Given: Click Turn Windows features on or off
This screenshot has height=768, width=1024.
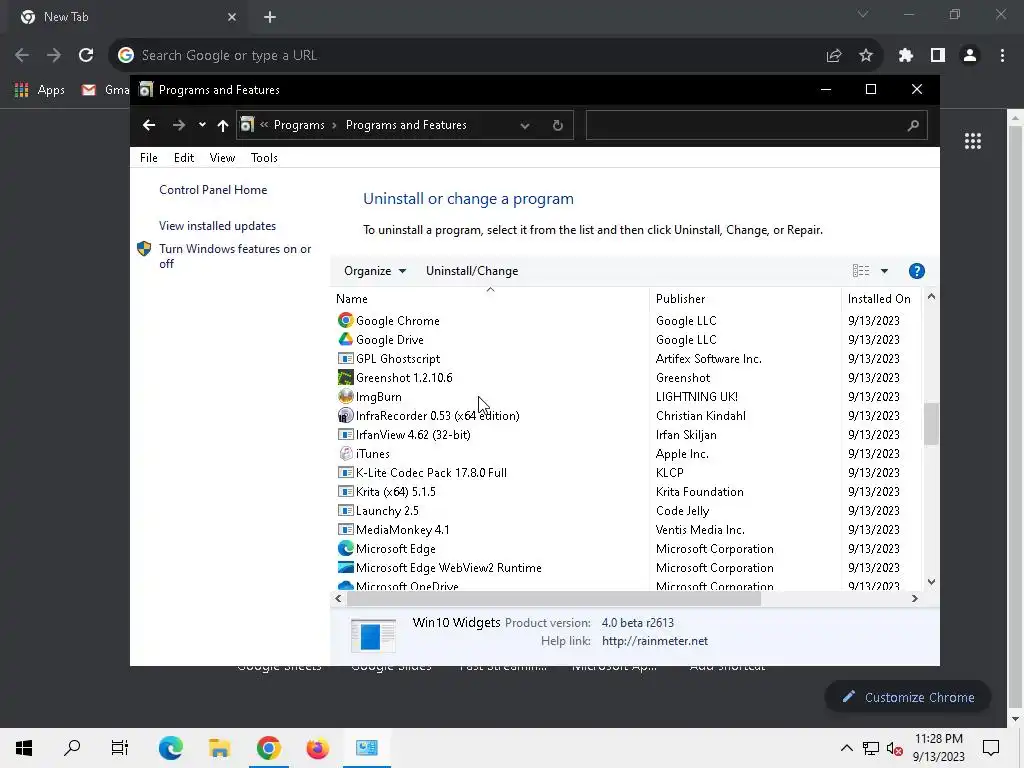Looking at the screenshot, I should coord(234,256).
